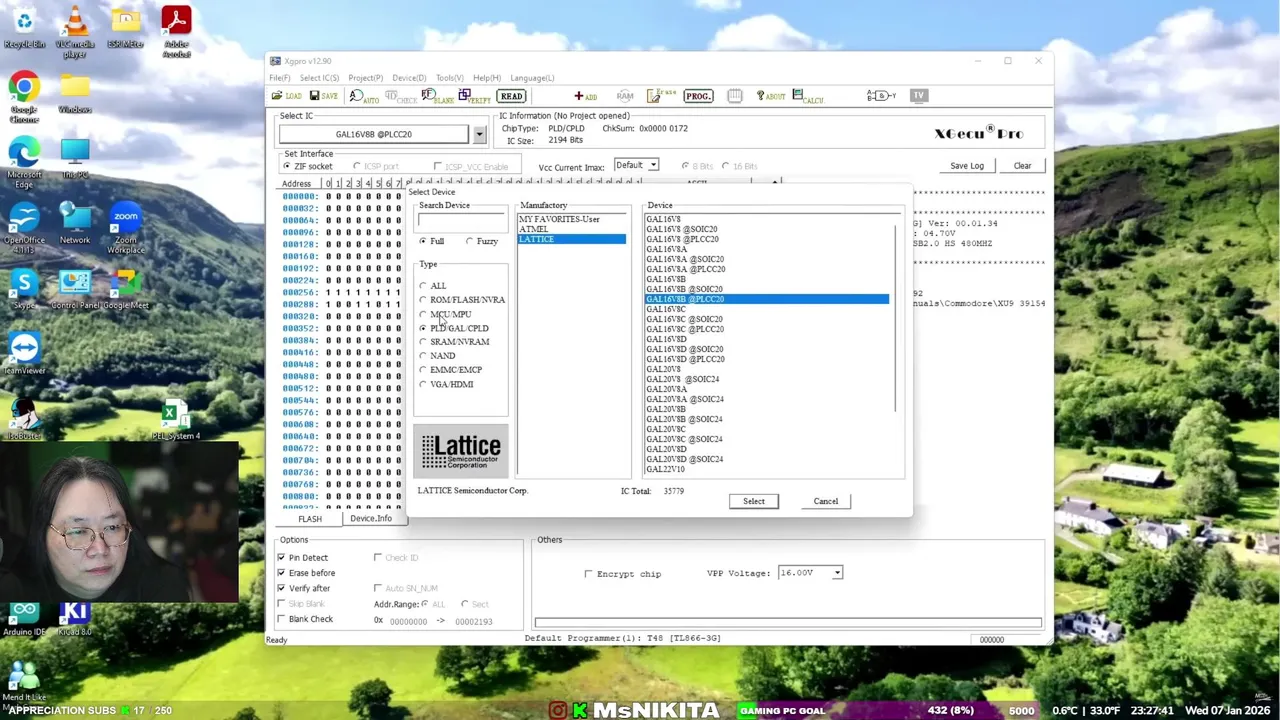Viewport: 1280px width, 720px height.
Task: Toggle the Blank Check checkbox
Action: click(281, 620)
